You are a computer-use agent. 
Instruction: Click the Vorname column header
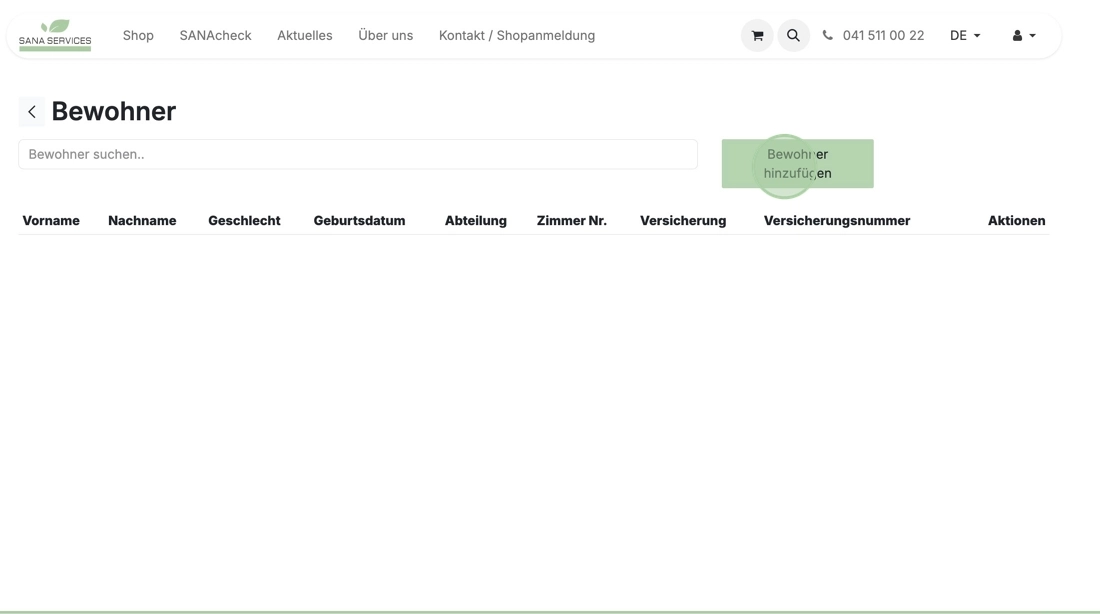coord(51,220)
